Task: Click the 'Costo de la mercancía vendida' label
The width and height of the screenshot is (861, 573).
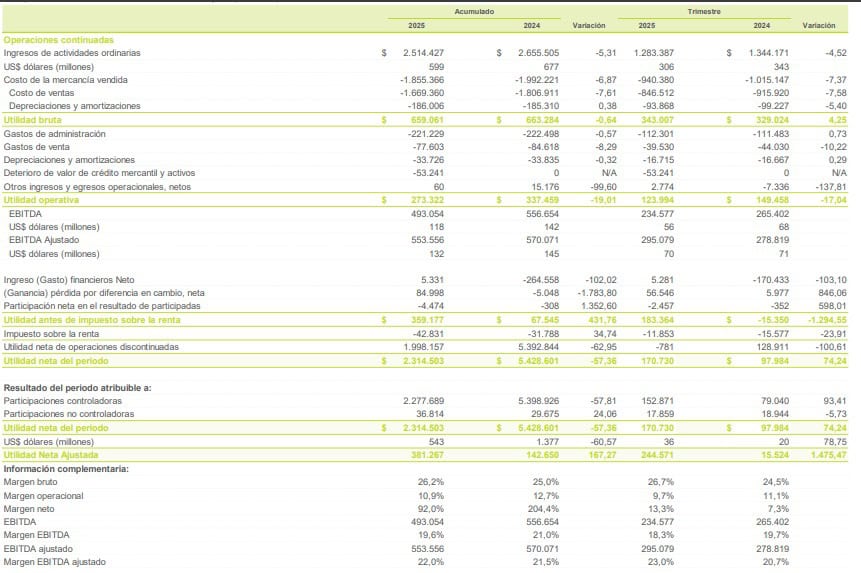Action: point(65,80)
